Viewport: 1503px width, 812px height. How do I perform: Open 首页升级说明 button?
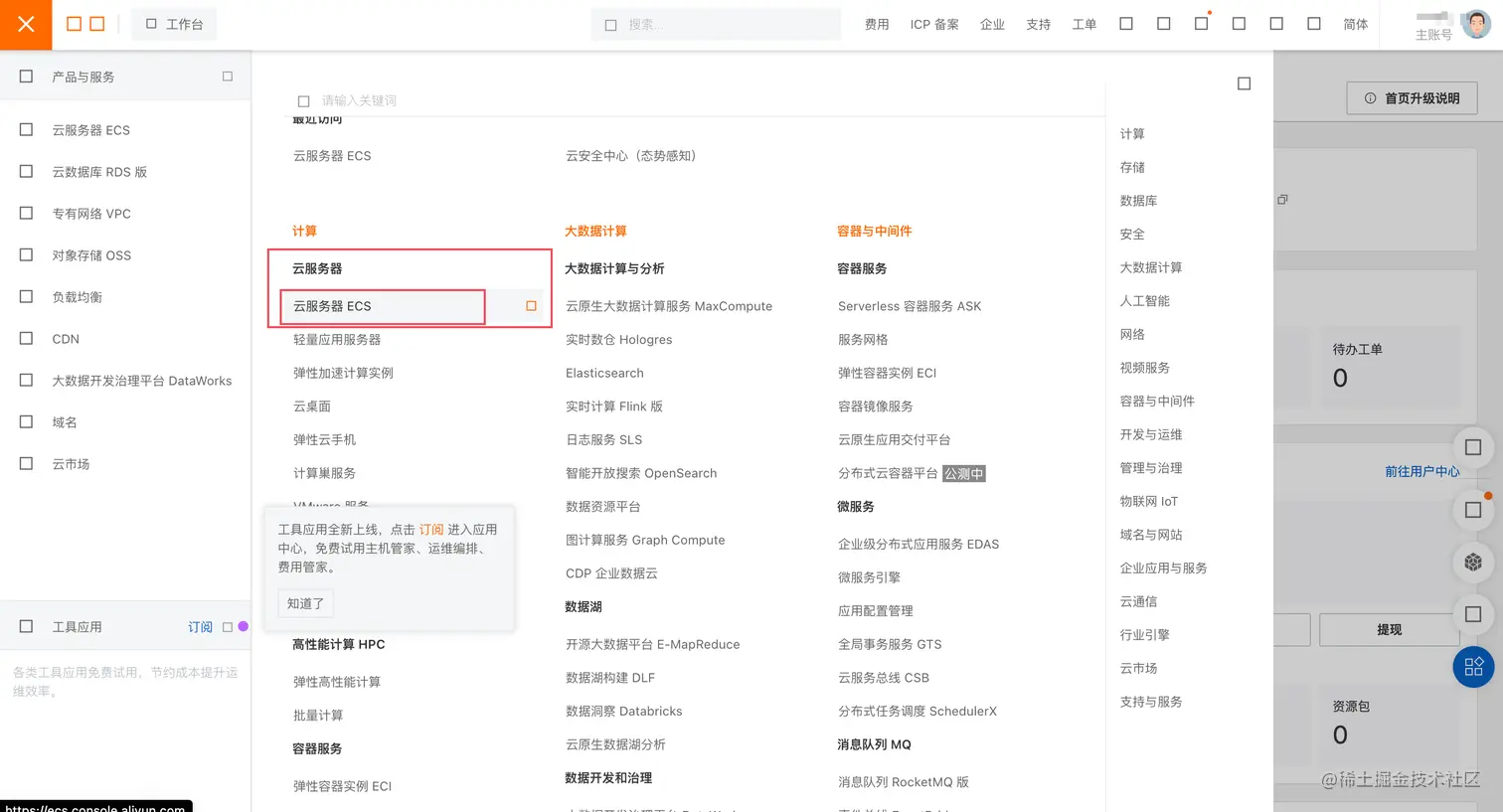1412,98
